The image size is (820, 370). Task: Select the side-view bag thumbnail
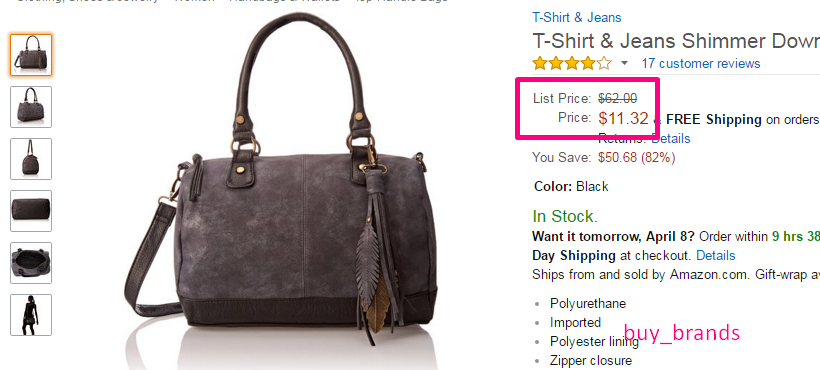pos(31,159)
